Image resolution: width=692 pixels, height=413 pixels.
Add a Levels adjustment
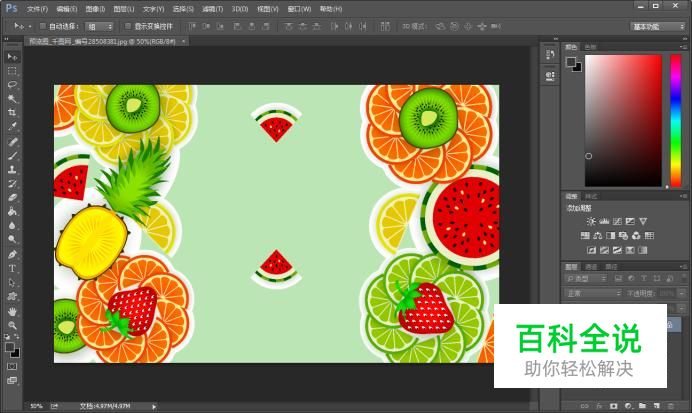click(604, 222)
